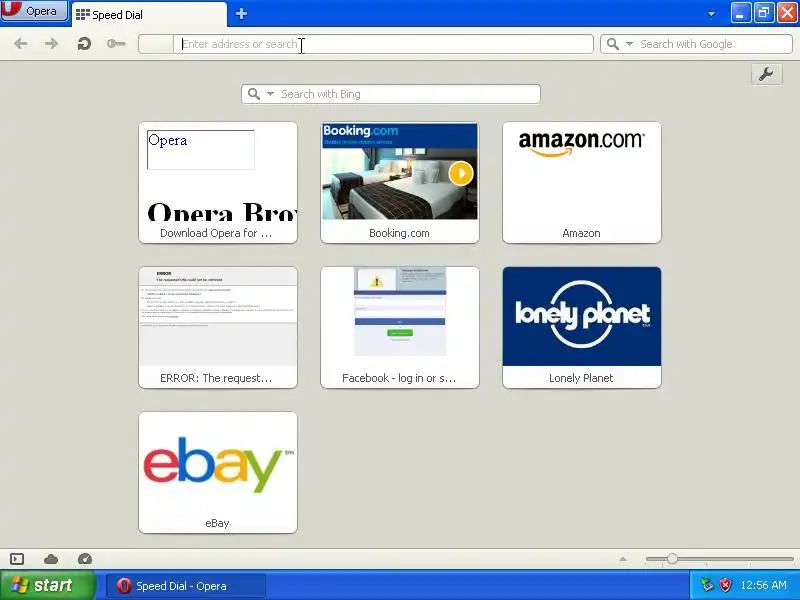Image resolution: width=800 pixels, height=600 pixels.
Task: Click the green network tray icon
Action: [707, 585]
